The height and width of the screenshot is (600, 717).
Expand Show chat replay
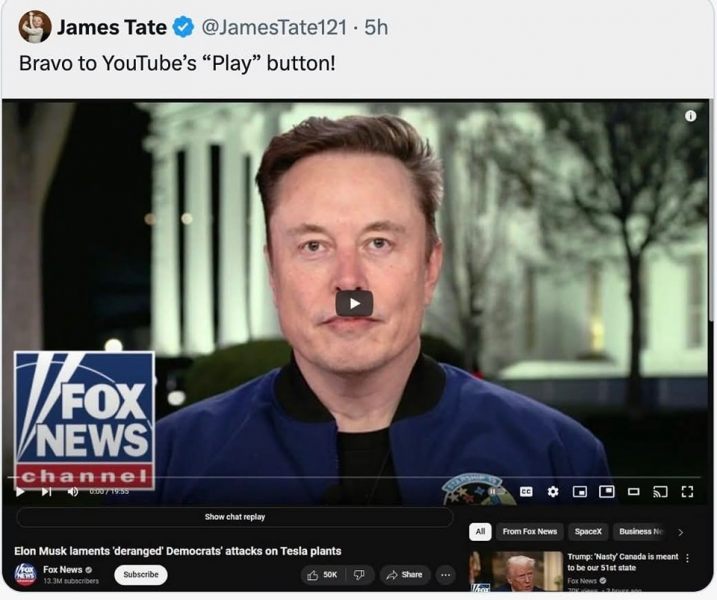(235, 517)
